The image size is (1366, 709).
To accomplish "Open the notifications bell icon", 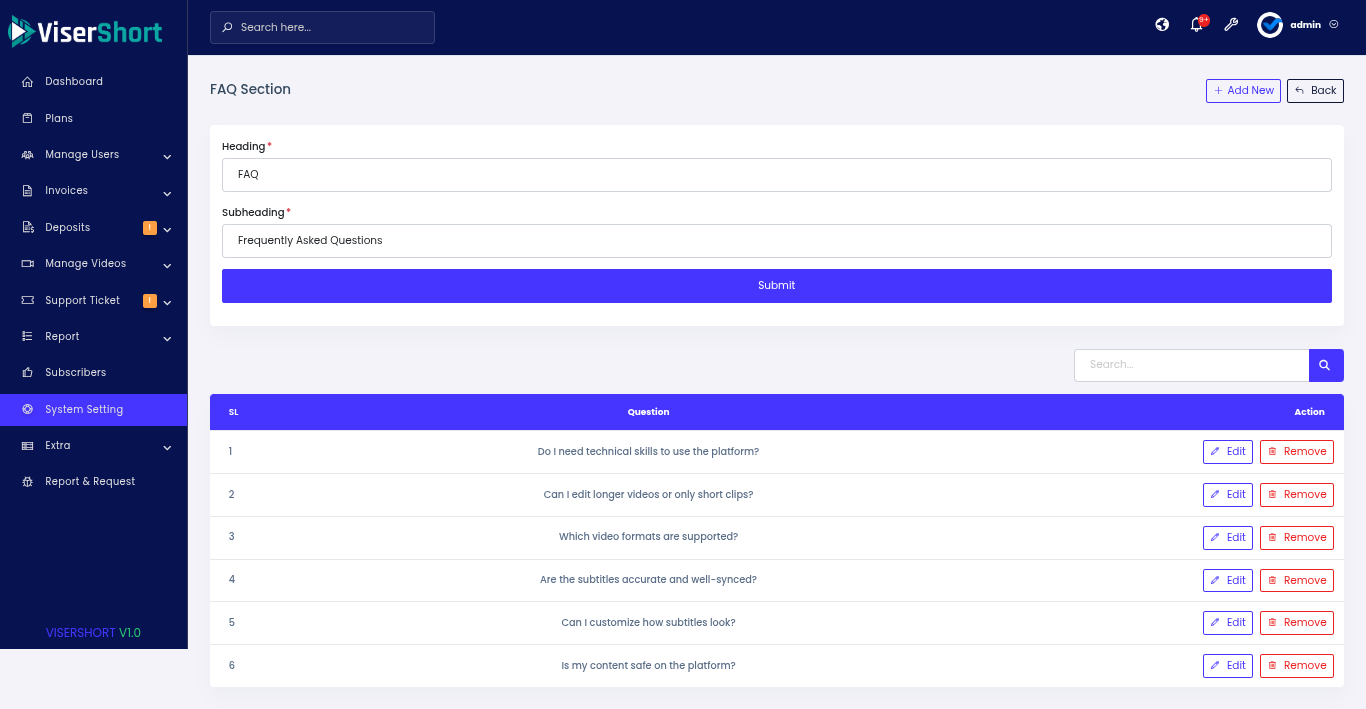I will click(x=1196, y=25).
